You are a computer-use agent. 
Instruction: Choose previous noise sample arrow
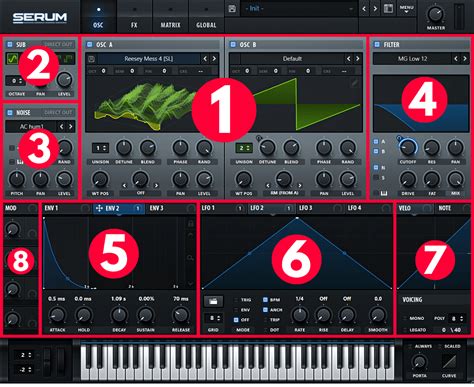(x=61, y=126)
